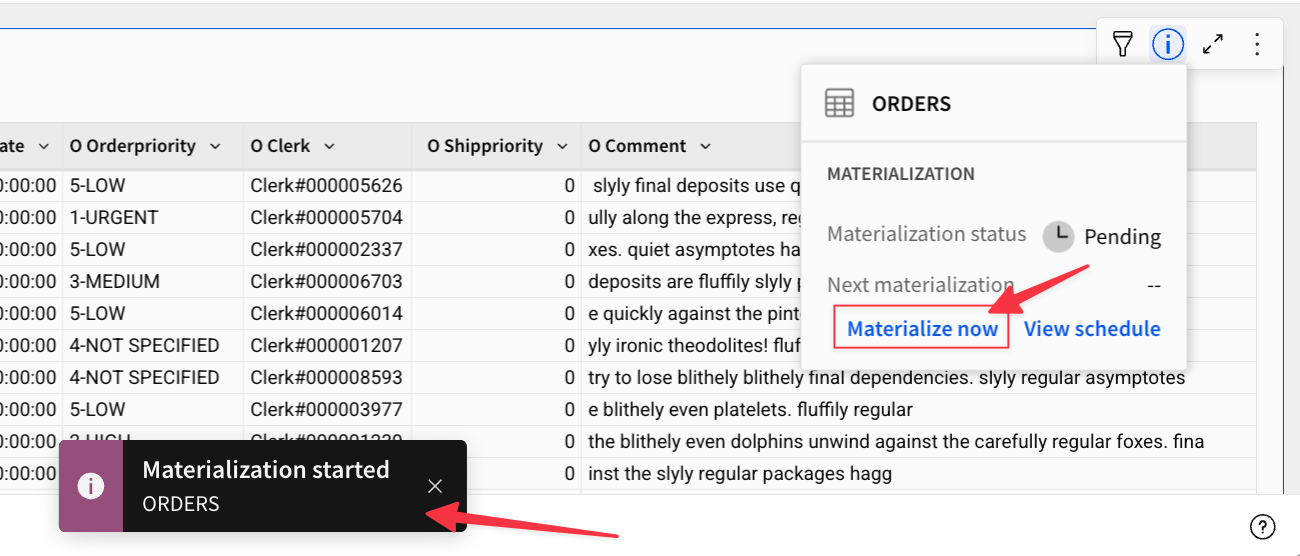
Task: Select cell Clerk#000006014
Action: pyautogui.click(x=328, y=314)
